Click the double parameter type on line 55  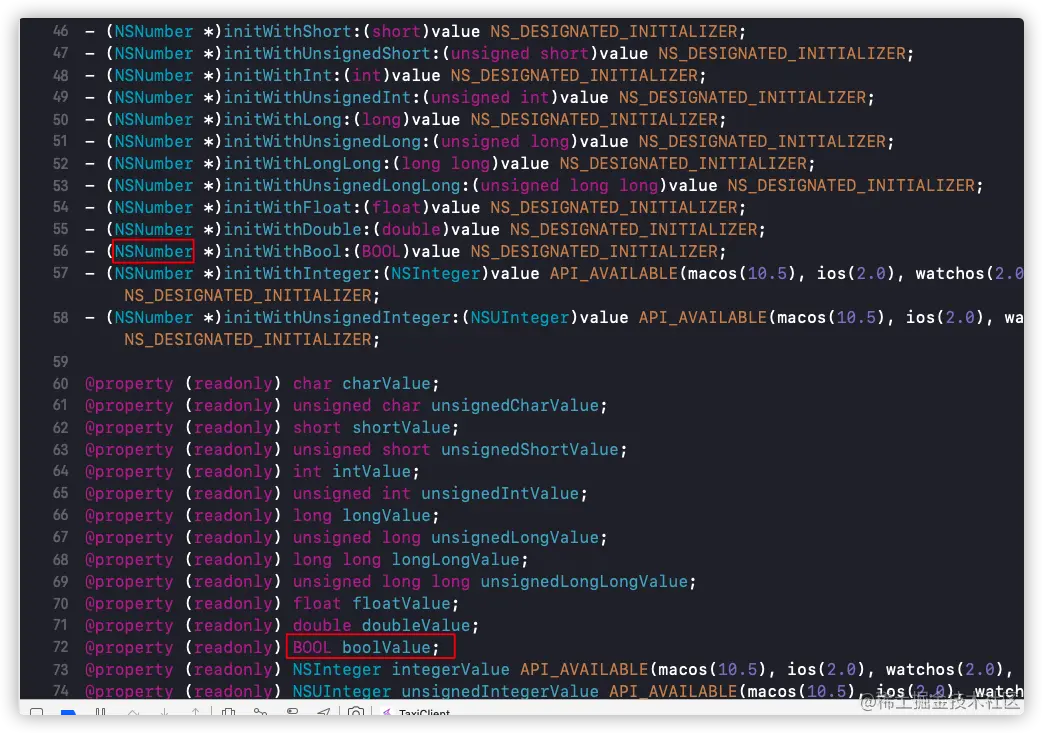point(411,229)
